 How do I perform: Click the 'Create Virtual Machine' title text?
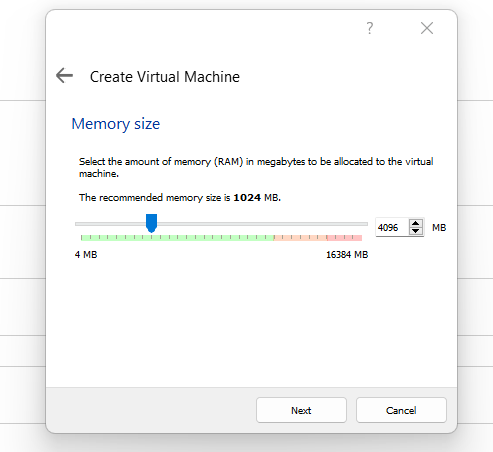tap(165, 77)
